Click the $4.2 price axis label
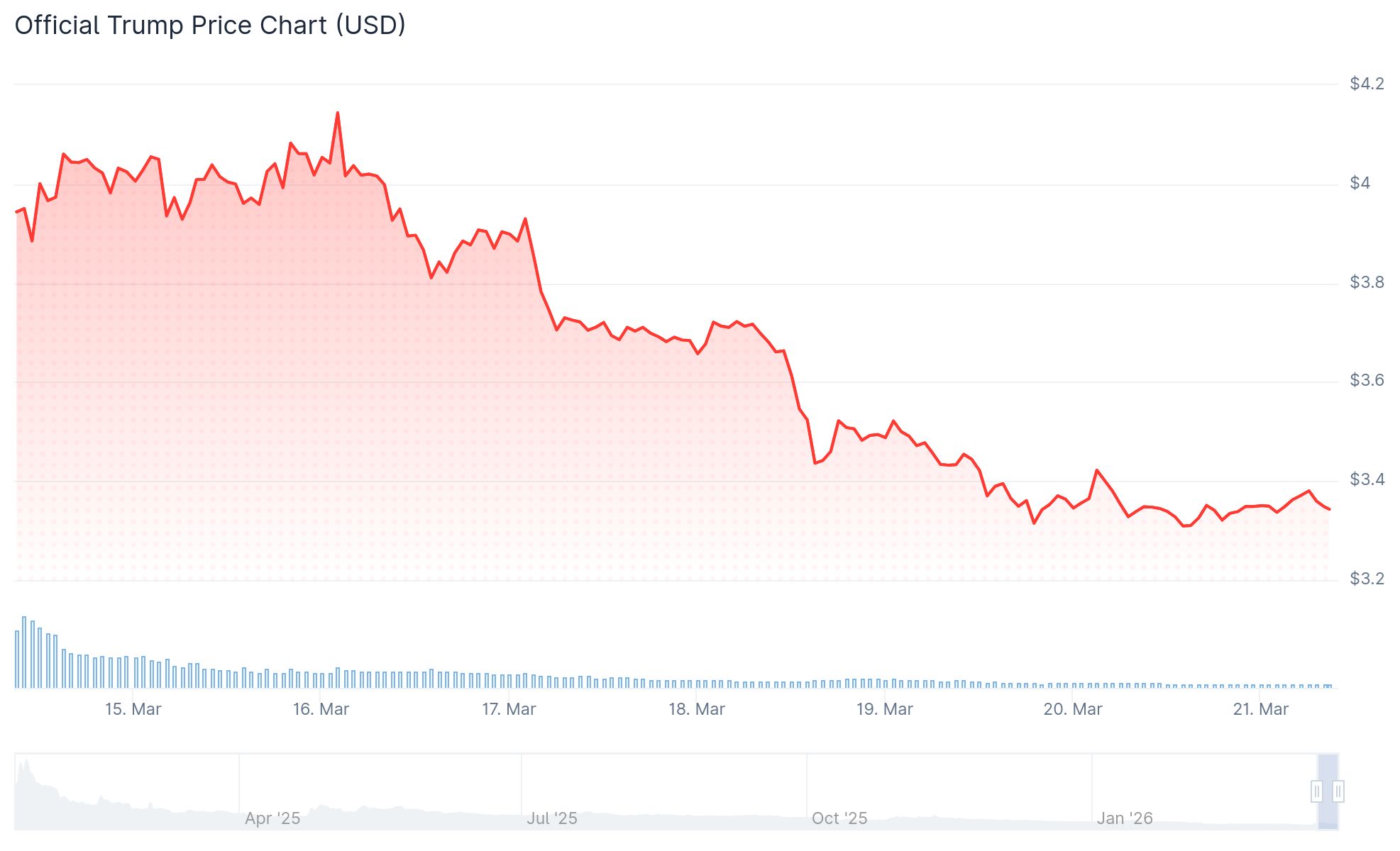1400x851 pixels. pyautogui.click(x=1367, y=84)
